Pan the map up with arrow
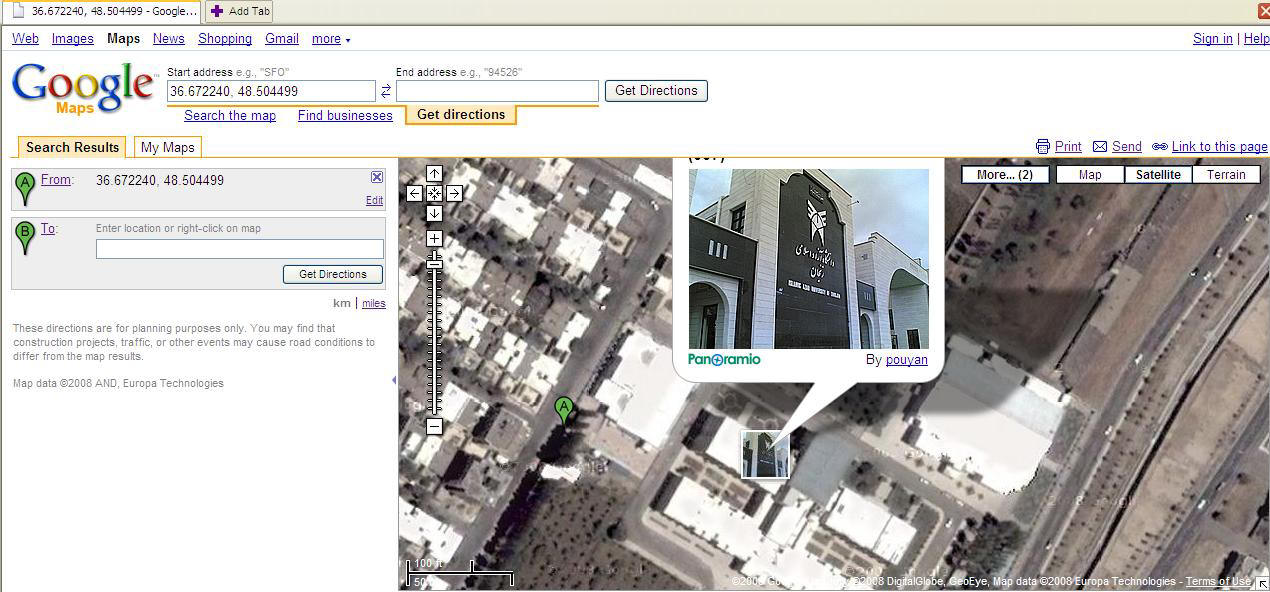Screen dimensions: 1270x592 pyautogui.click(x=434, y=174)
